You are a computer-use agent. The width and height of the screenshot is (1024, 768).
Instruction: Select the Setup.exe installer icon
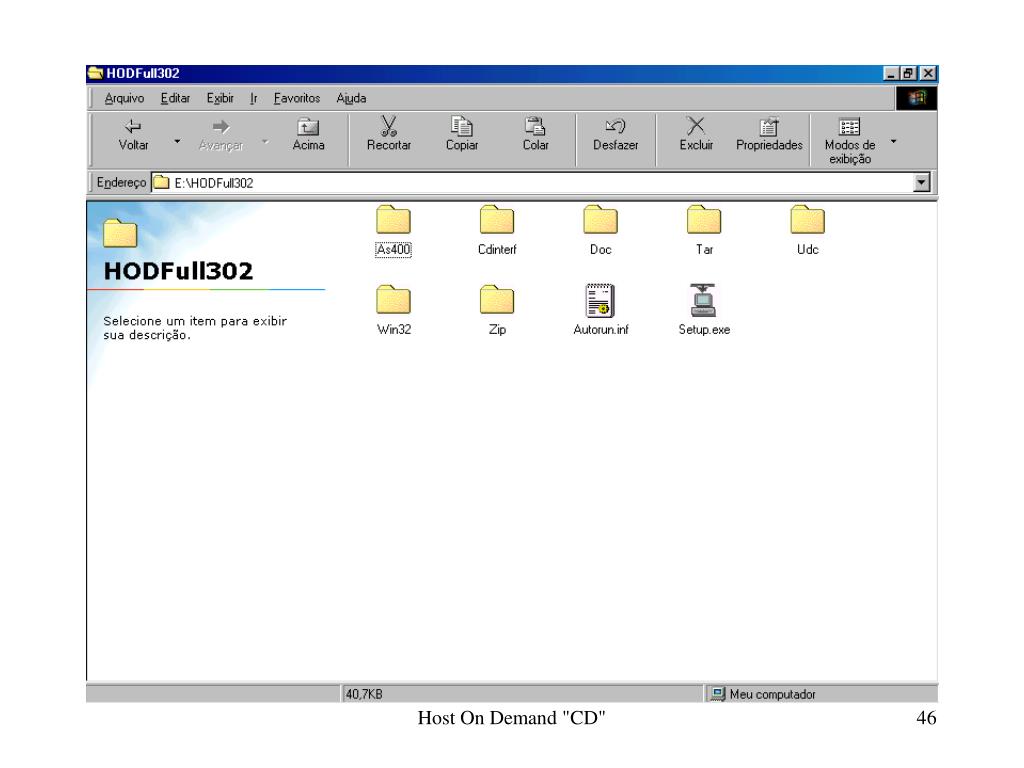(x=703, y=311)
